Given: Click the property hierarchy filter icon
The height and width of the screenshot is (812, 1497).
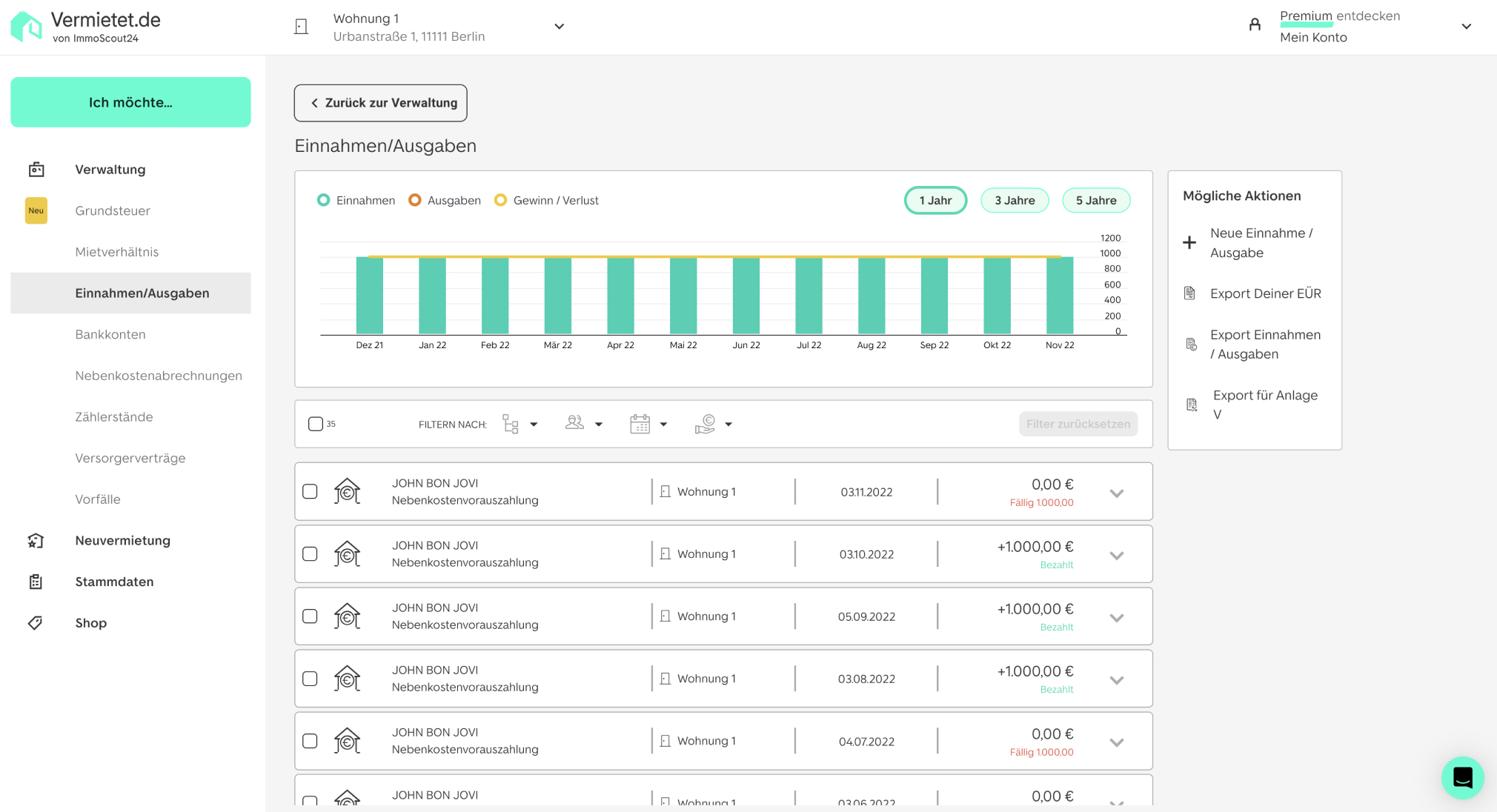Looking at the screenshot, I should pyautogui.click(x=511, y=424).
